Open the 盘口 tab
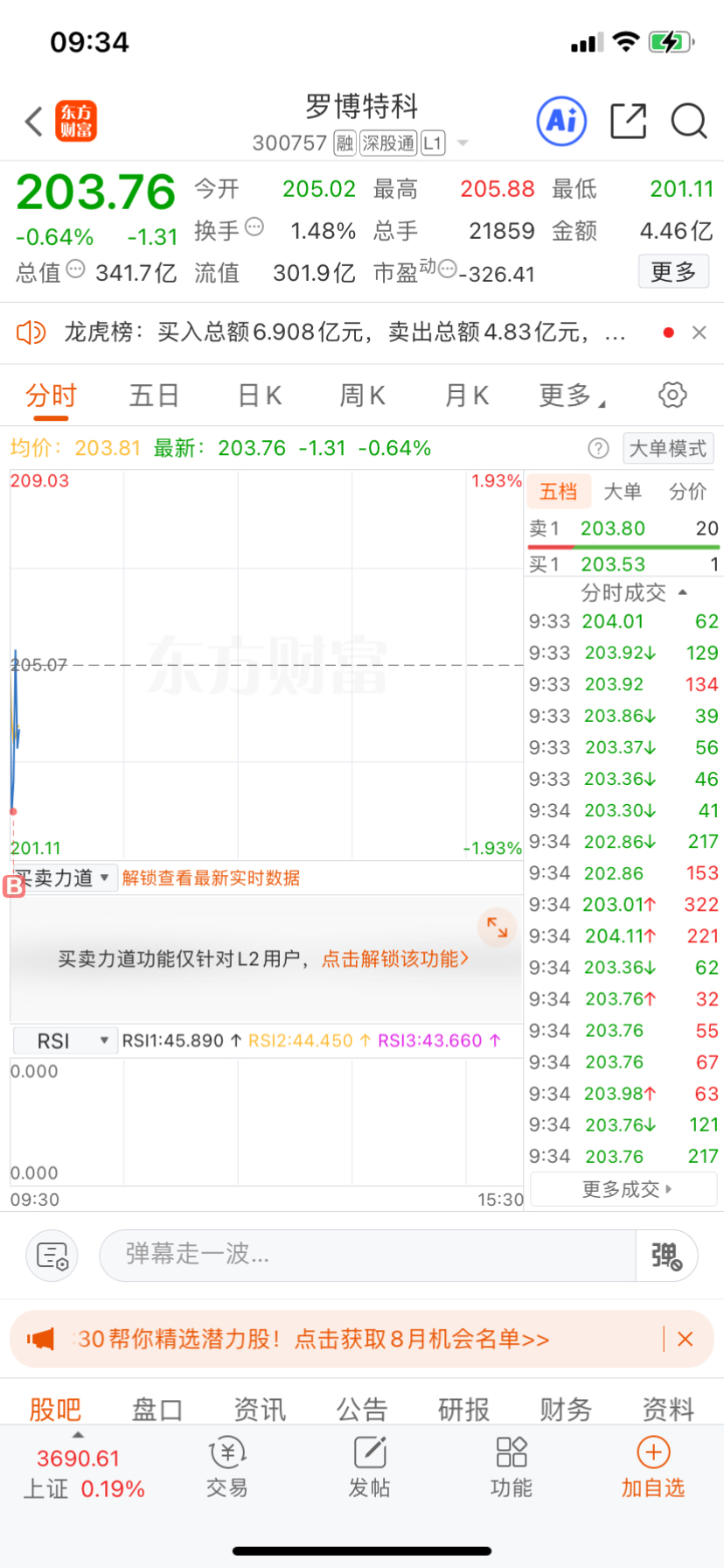 click(157, 1409)
